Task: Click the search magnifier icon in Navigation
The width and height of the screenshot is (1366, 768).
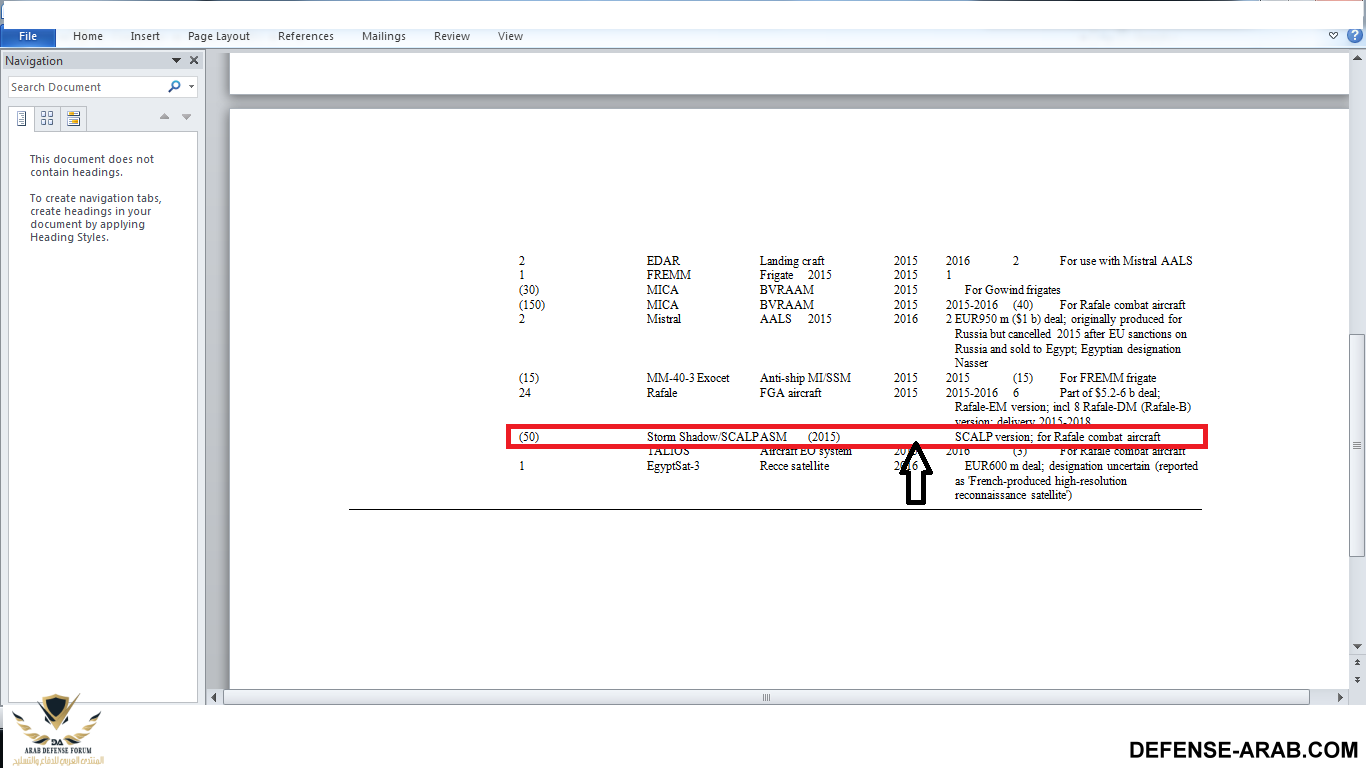Action: pyautogui.click(x=174, y=87)
